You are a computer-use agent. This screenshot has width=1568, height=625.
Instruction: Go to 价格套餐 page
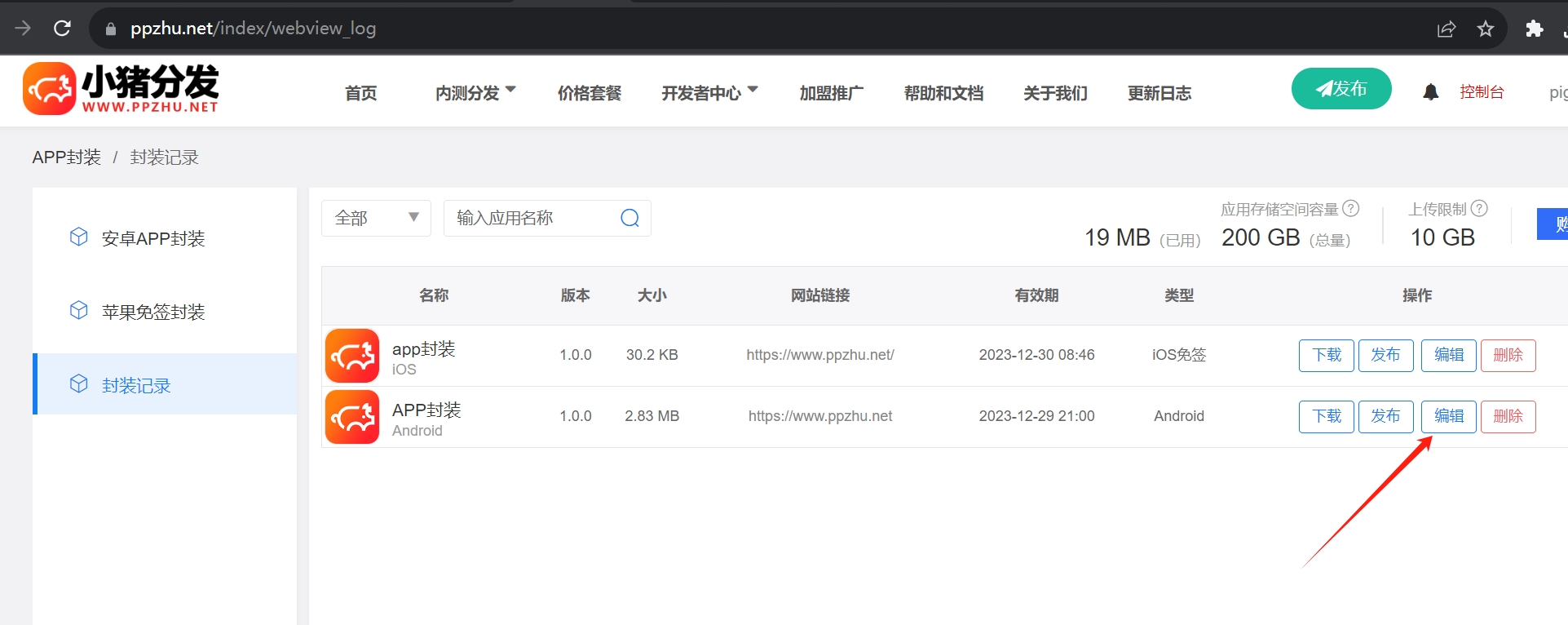click(x=589, y=93)
